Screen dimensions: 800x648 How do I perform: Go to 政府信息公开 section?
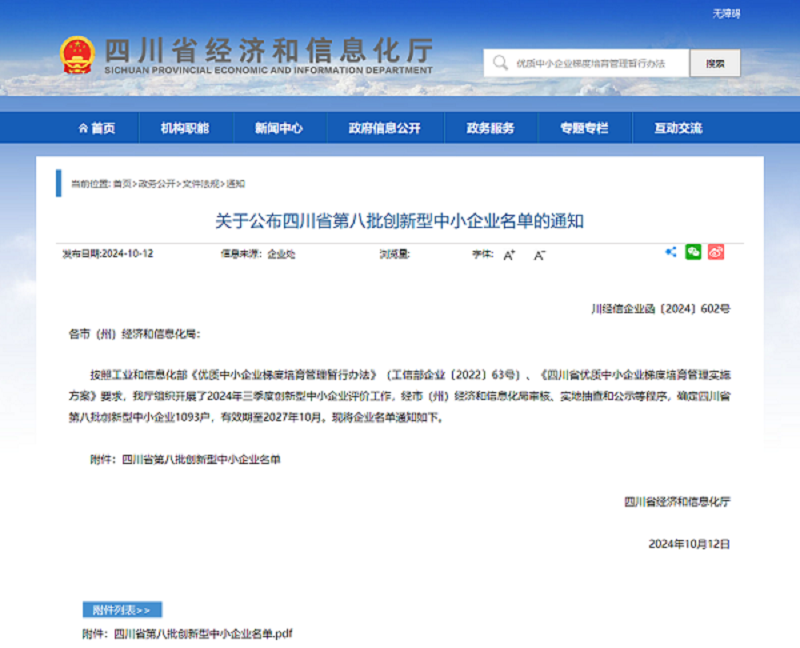click(384, 128)
